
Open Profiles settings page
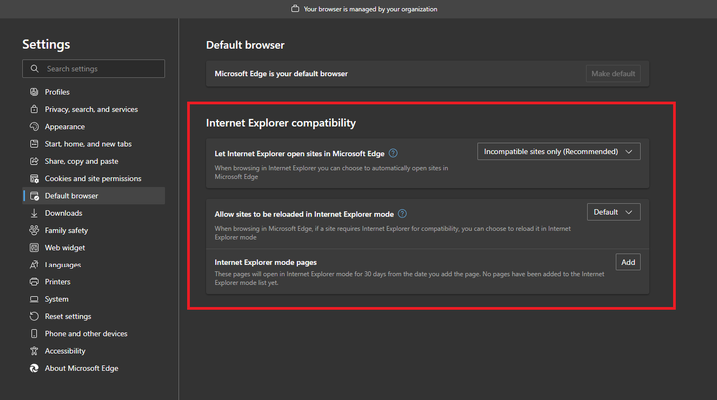[94, 92]
